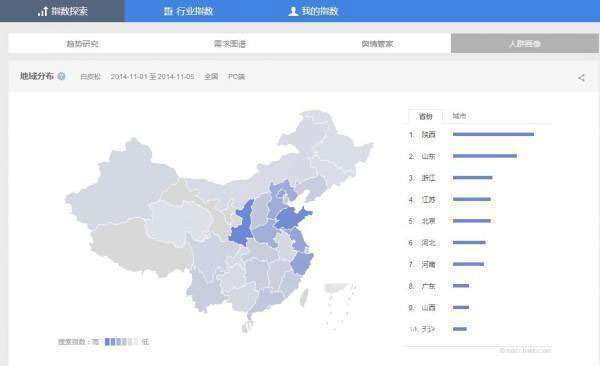Click Hainan island on the map
This screenshot has width=600, height=366.
246,327
